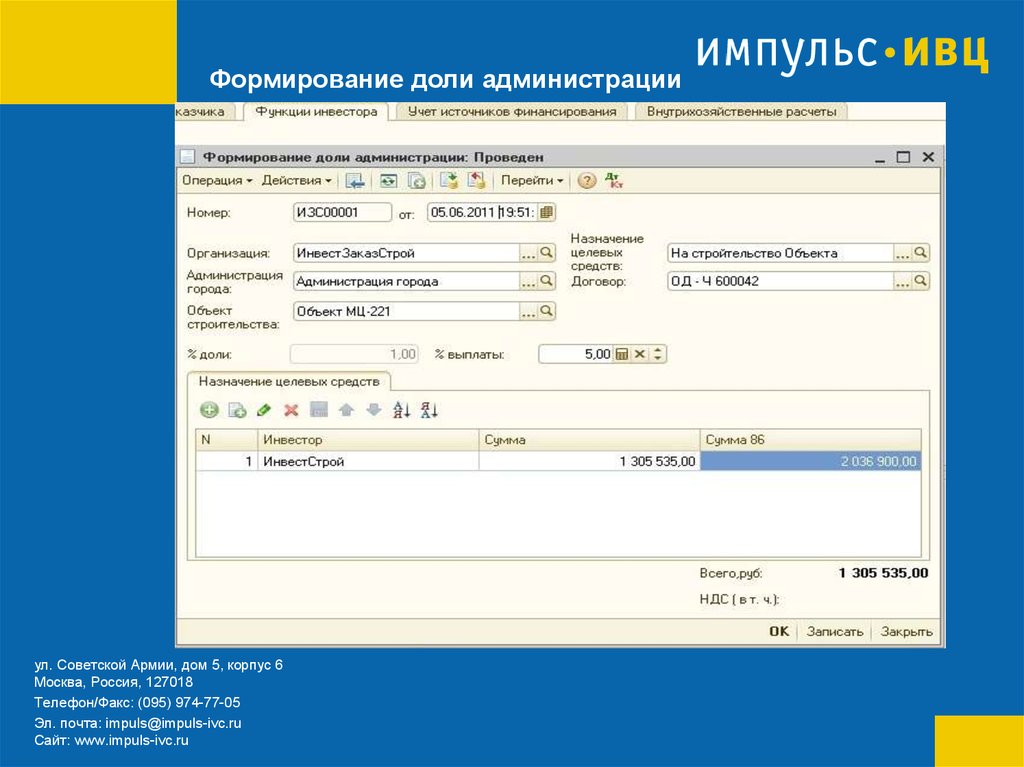Expand the Действия dropdown menu

(x=297, y=181)
